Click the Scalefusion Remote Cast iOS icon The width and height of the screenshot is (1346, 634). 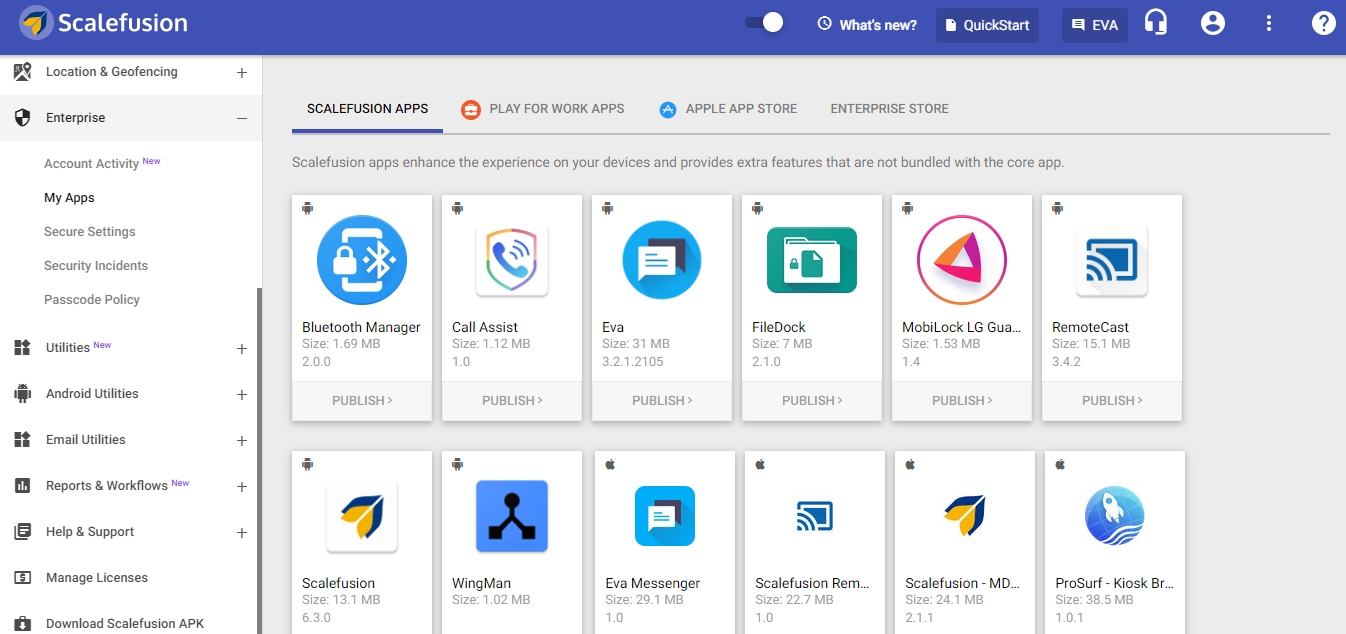[815, 516]
